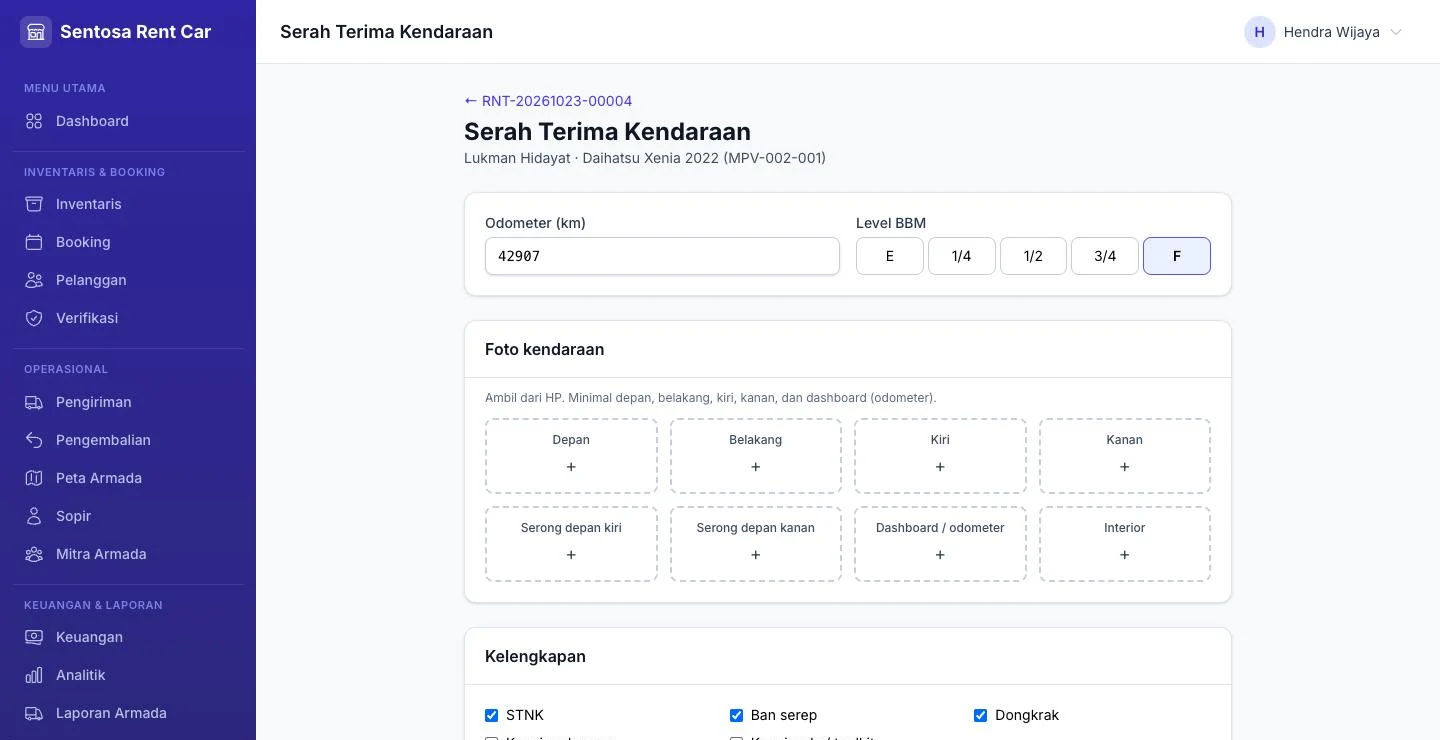Click the Booking calendar icon
Image resolution: width=1440 pixels, height=740 pixels.
[34, 242]
